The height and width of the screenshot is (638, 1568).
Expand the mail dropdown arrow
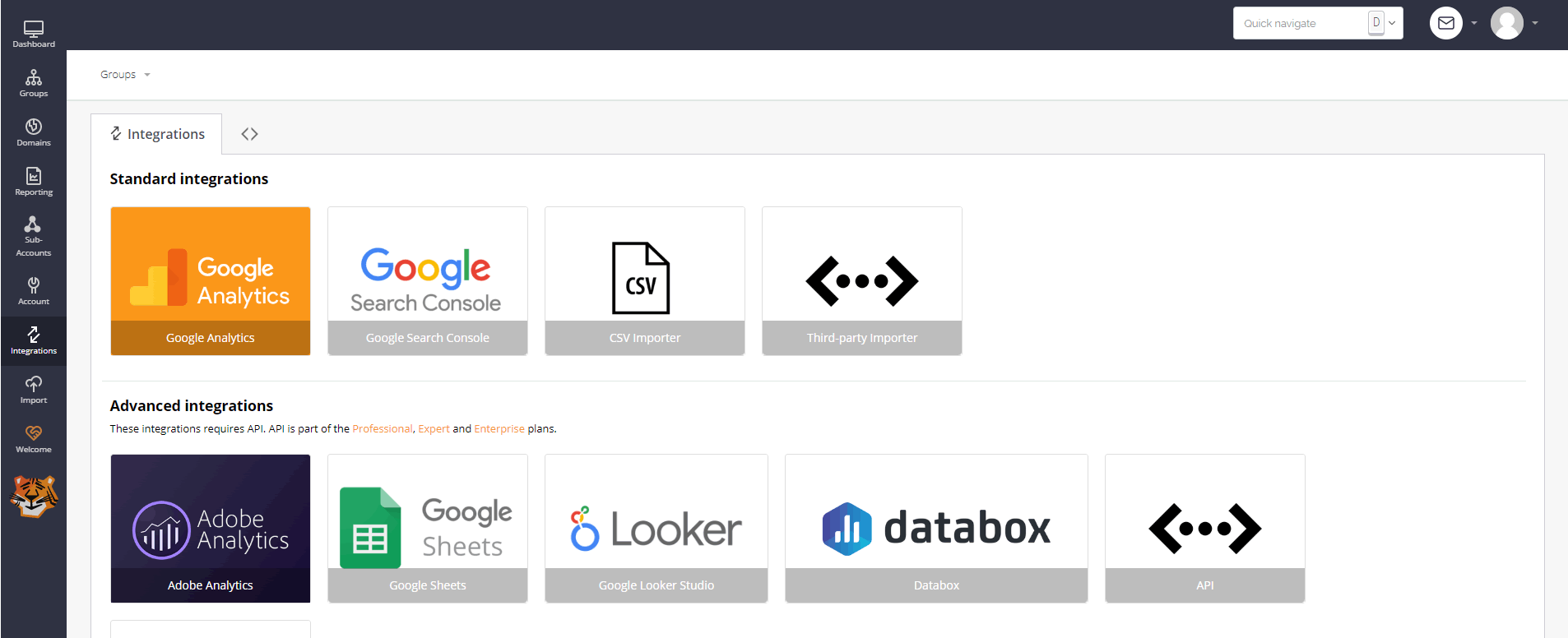pyautogui.click(x=1474, y=23)
